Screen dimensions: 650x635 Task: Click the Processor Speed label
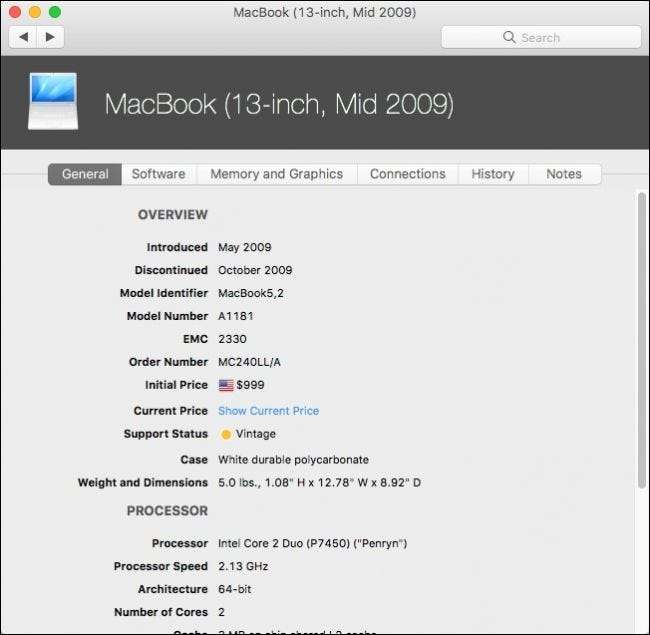(x=161, y=567)
